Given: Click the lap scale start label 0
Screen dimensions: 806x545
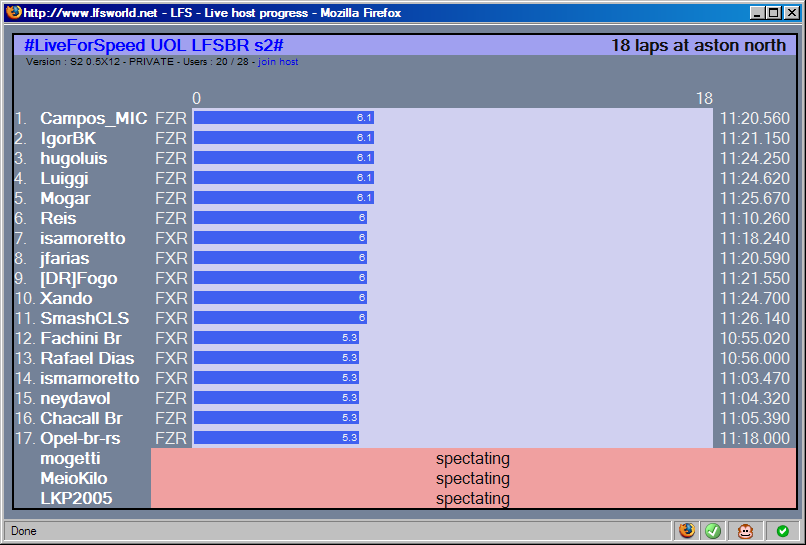Looking at the screenshot, I should tap(196, 98).
